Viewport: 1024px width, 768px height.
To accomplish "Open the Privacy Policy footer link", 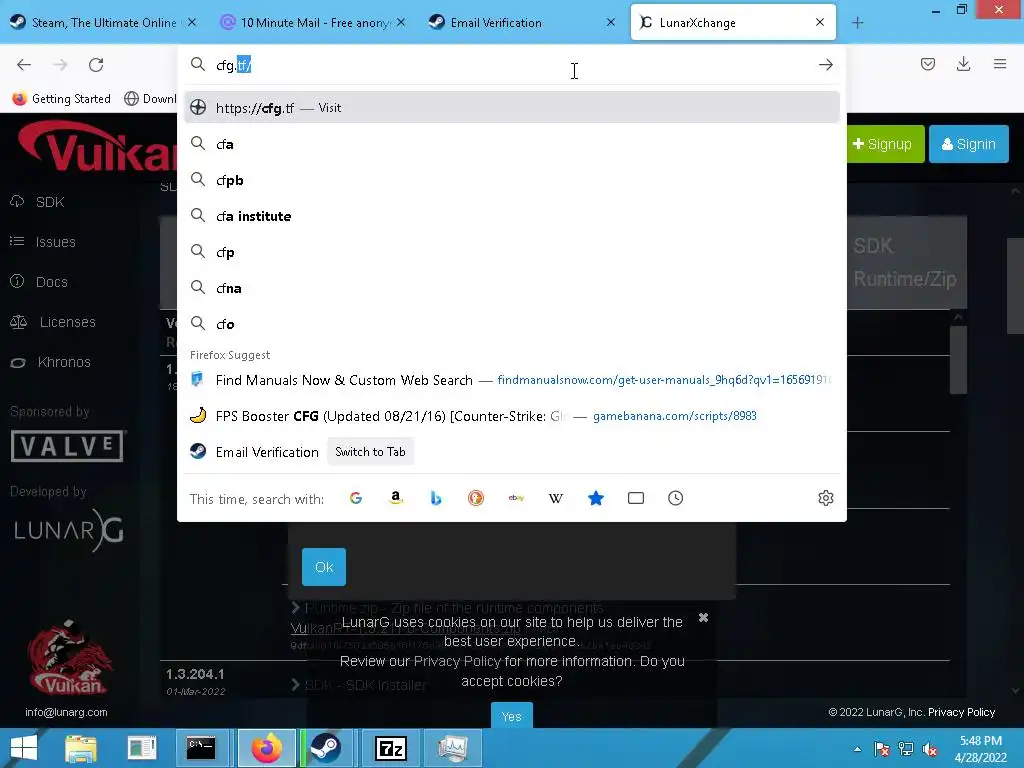I will click(x=961, y=712).
